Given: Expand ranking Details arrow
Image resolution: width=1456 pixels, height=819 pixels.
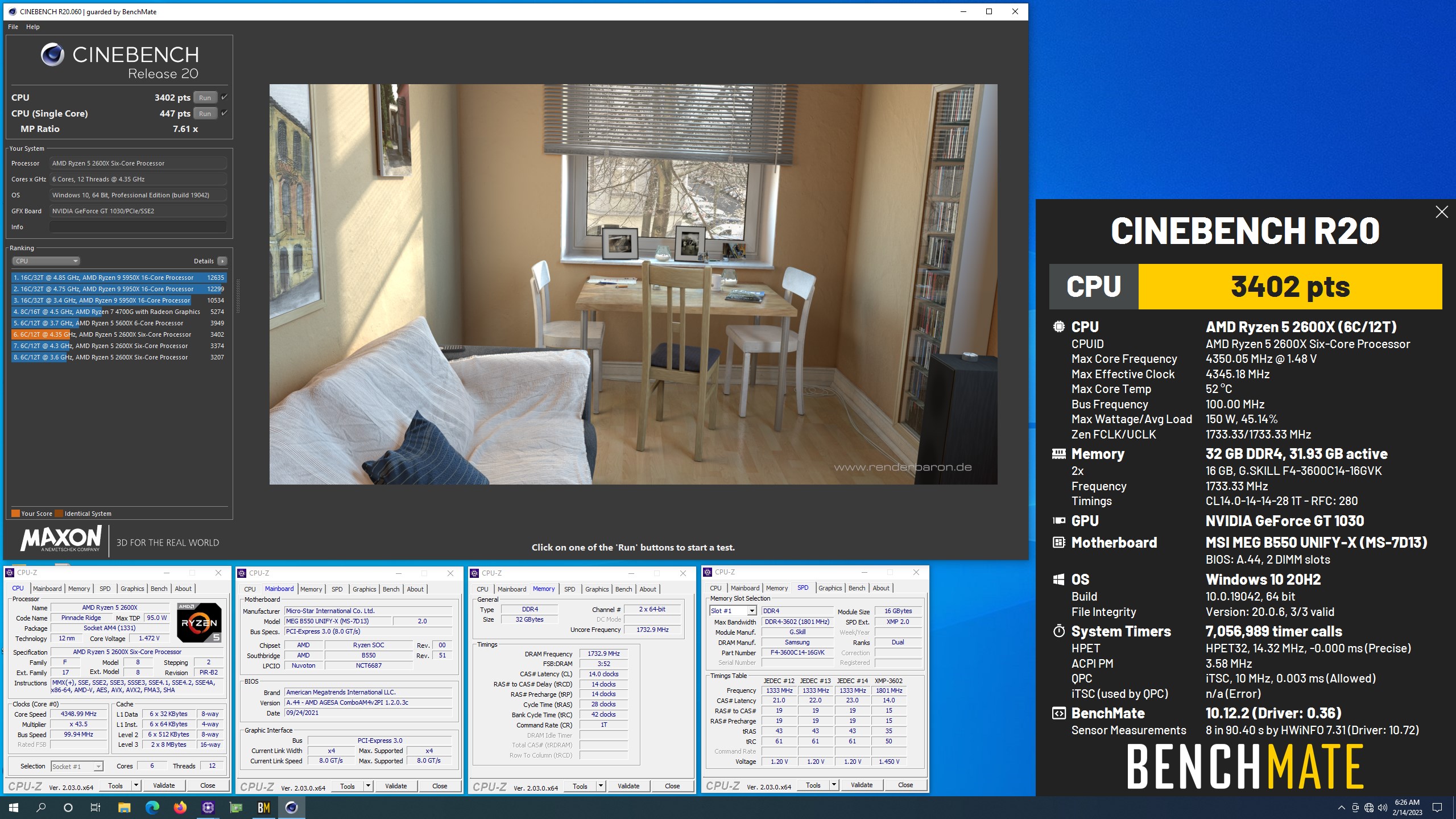Looking at the screenshot, I should point(222,261).
